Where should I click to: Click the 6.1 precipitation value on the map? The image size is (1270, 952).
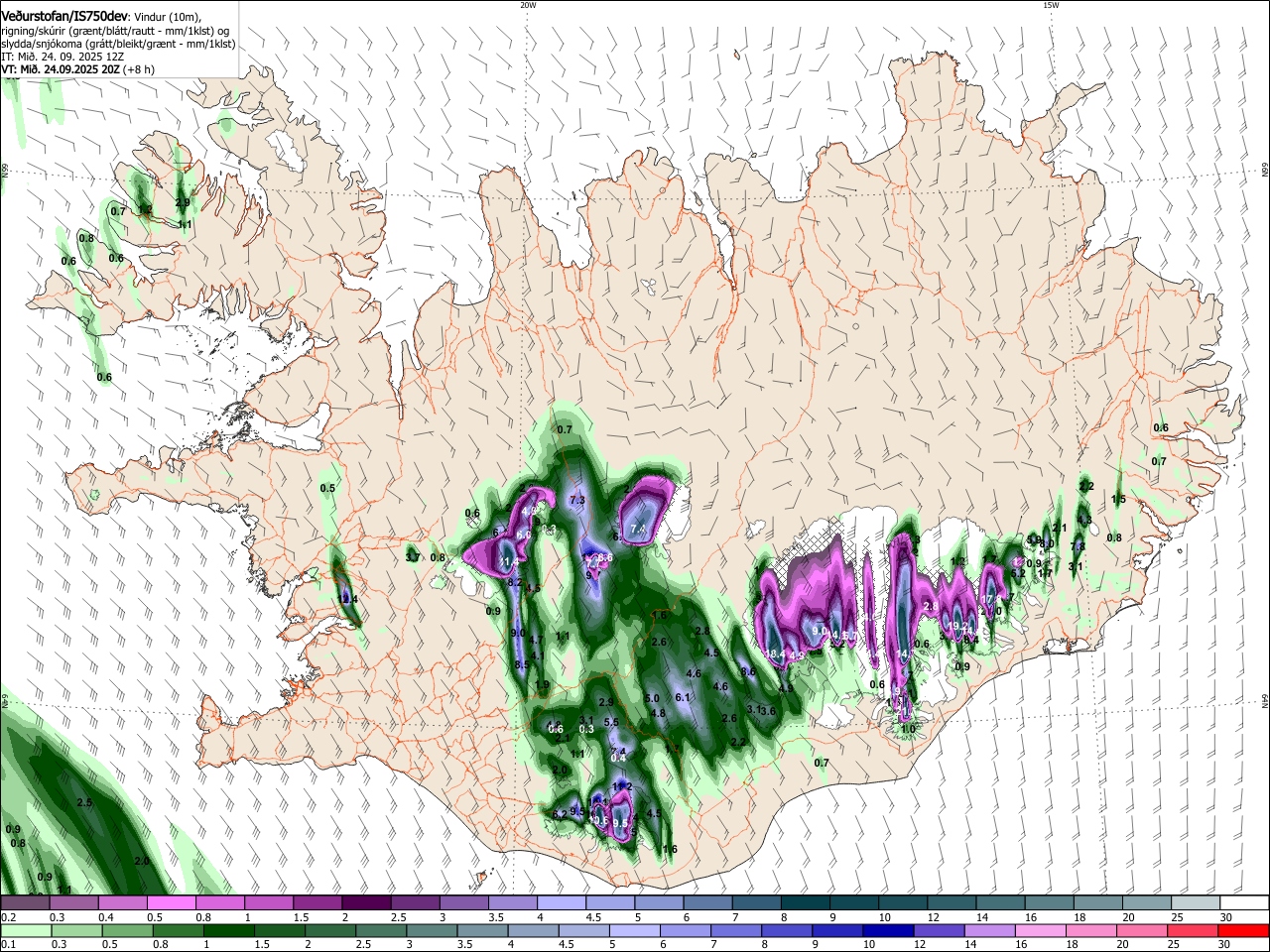point(682,698)
